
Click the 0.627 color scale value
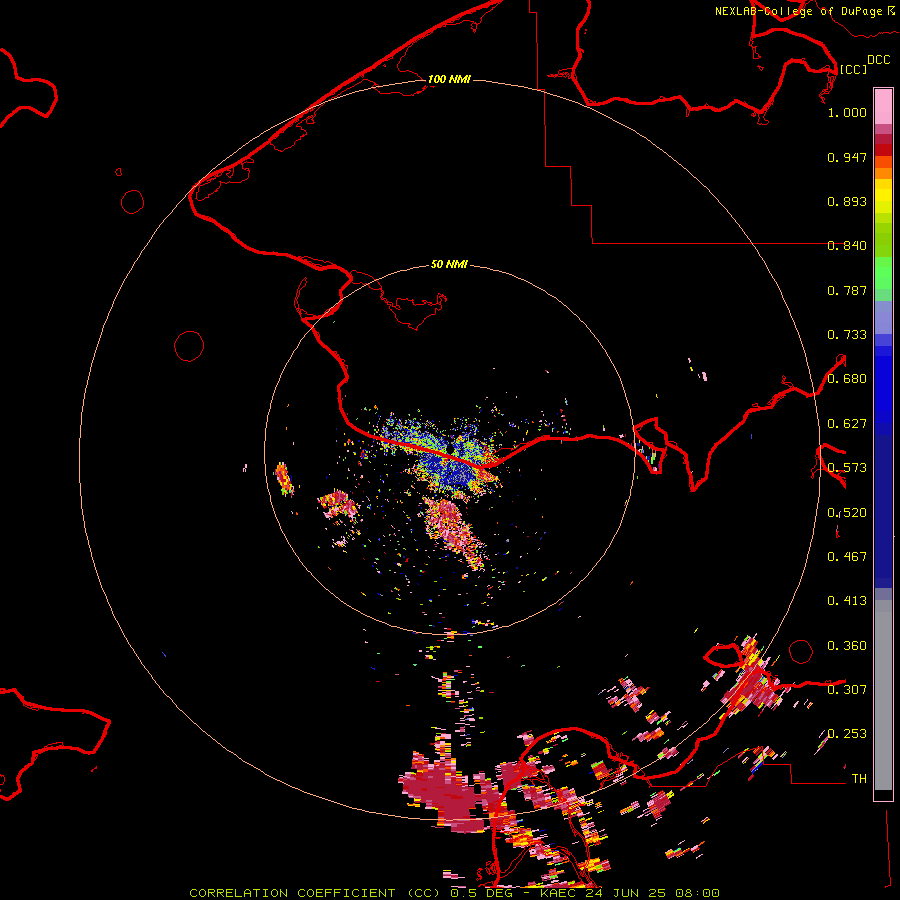coord(847,424)
